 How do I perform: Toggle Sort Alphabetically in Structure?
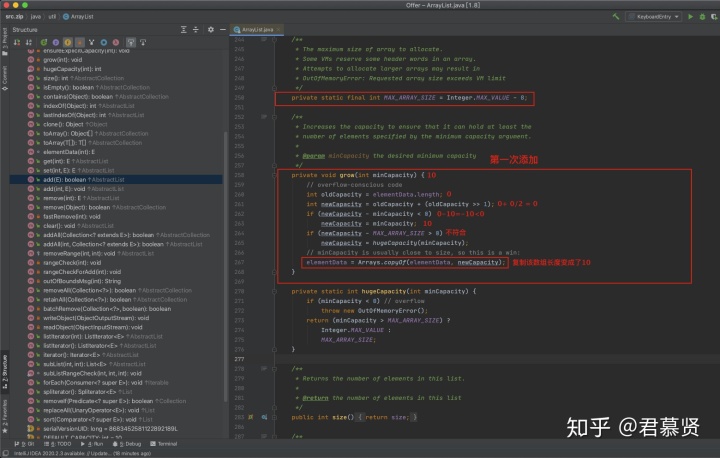[x=28, y=42]
